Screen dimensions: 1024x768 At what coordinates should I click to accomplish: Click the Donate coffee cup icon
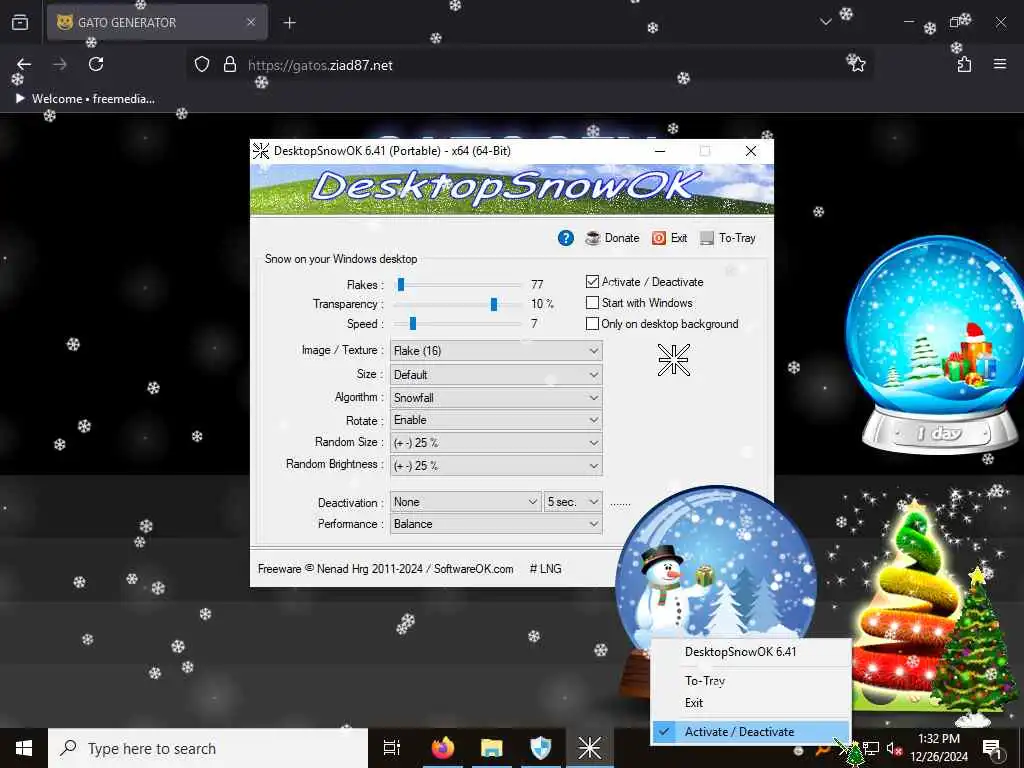click(x=593, y=238)
